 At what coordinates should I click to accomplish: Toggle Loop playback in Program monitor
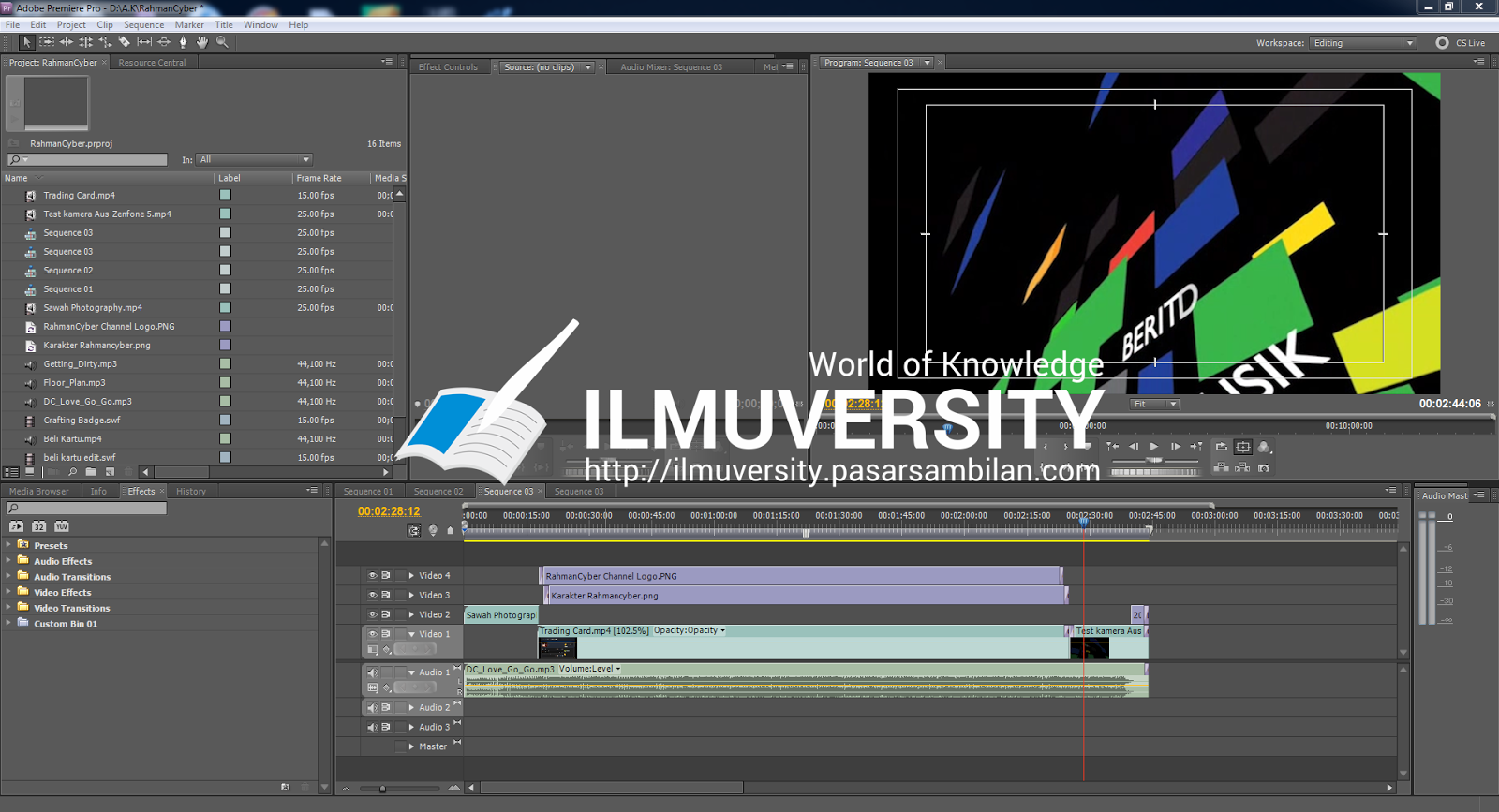1222,447
